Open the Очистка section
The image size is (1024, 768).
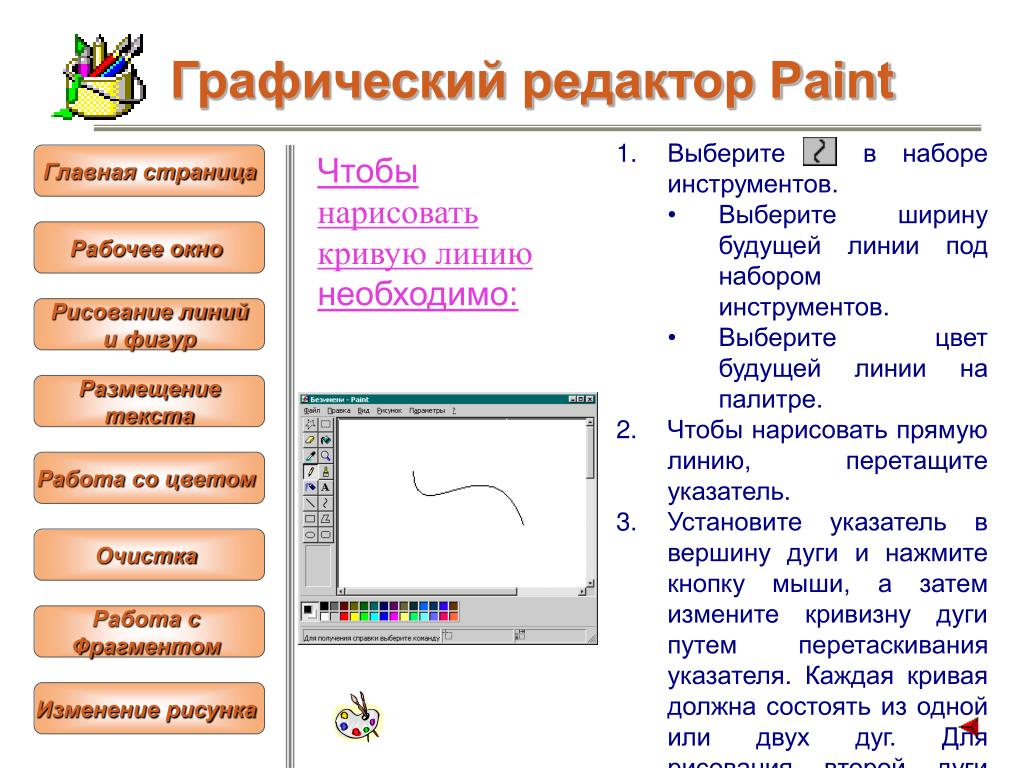150,555
